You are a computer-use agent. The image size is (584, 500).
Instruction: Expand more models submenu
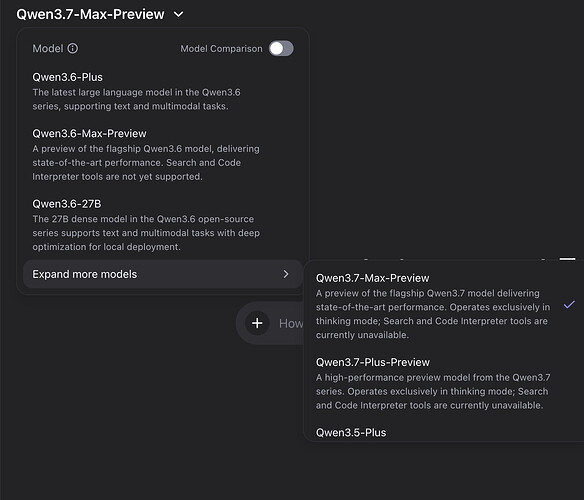point(163,274)
